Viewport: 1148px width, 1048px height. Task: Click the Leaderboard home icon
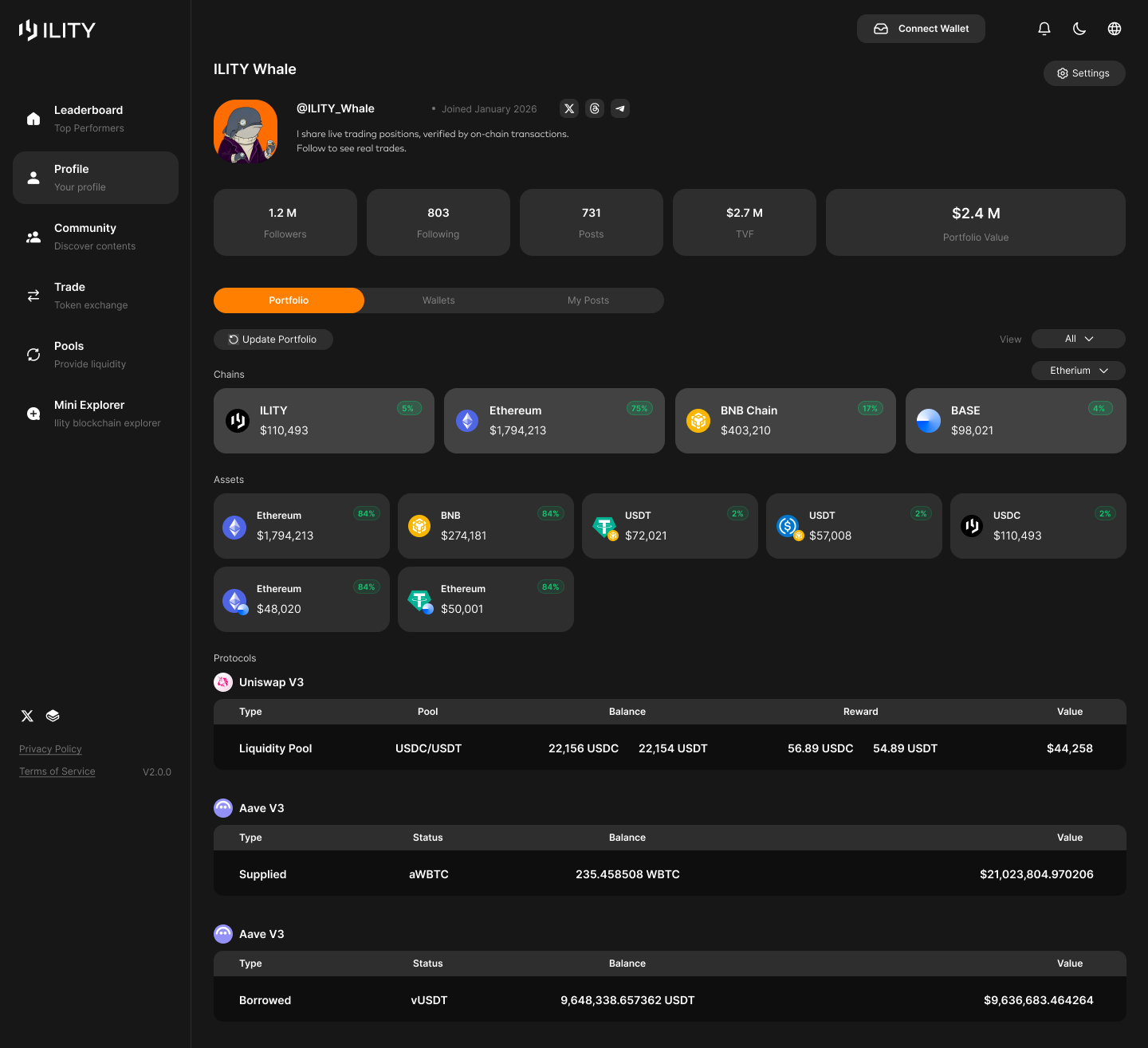point(33,119)
